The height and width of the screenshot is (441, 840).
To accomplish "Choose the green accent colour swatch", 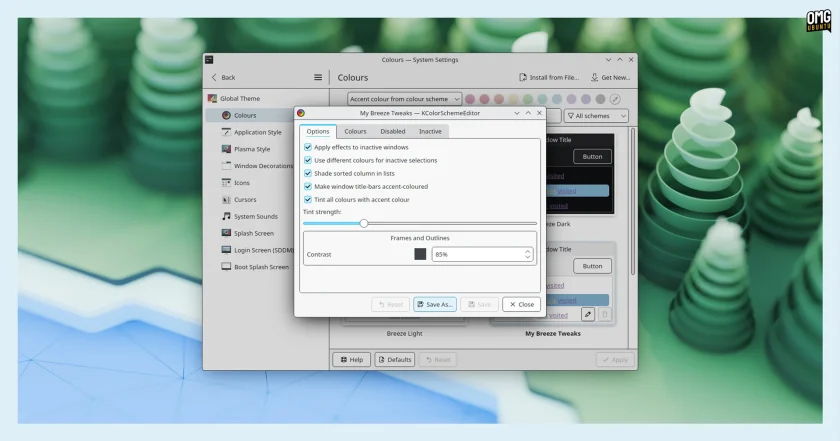I will coord(528,99).
